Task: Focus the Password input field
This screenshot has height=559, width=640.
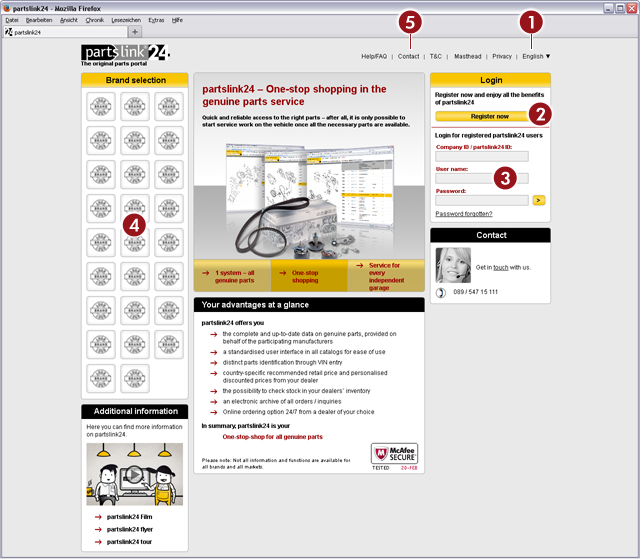Action: [x=482, y=200]
